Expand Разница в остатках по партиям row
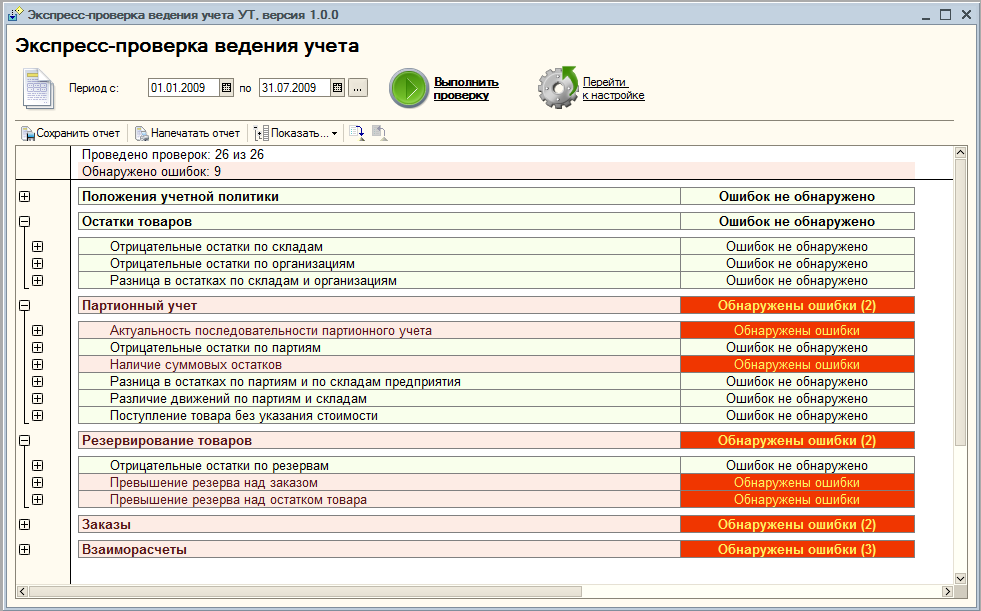Viewport: 981px width, 611px height. (38, 381)
